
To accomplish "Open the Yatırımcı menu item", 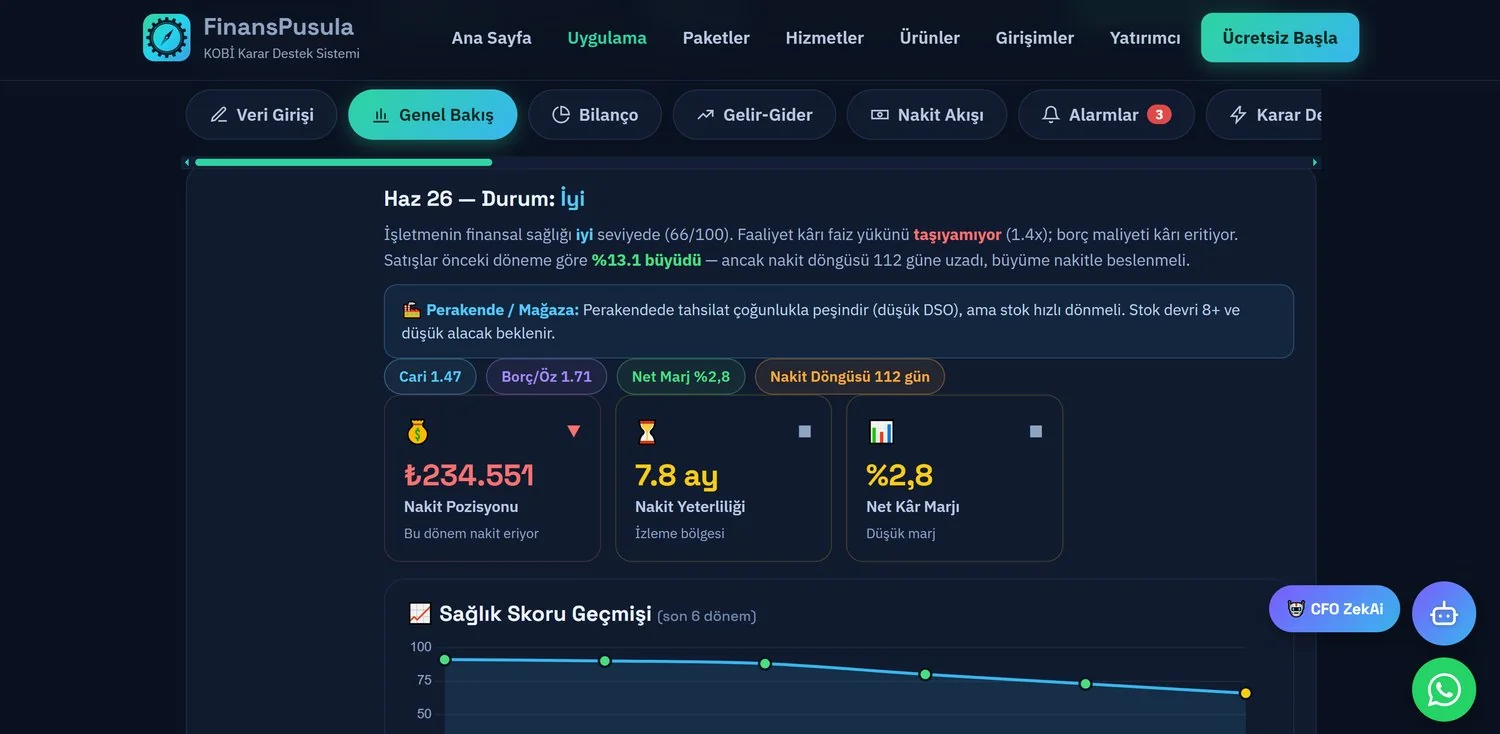I will click(1145, 38).
